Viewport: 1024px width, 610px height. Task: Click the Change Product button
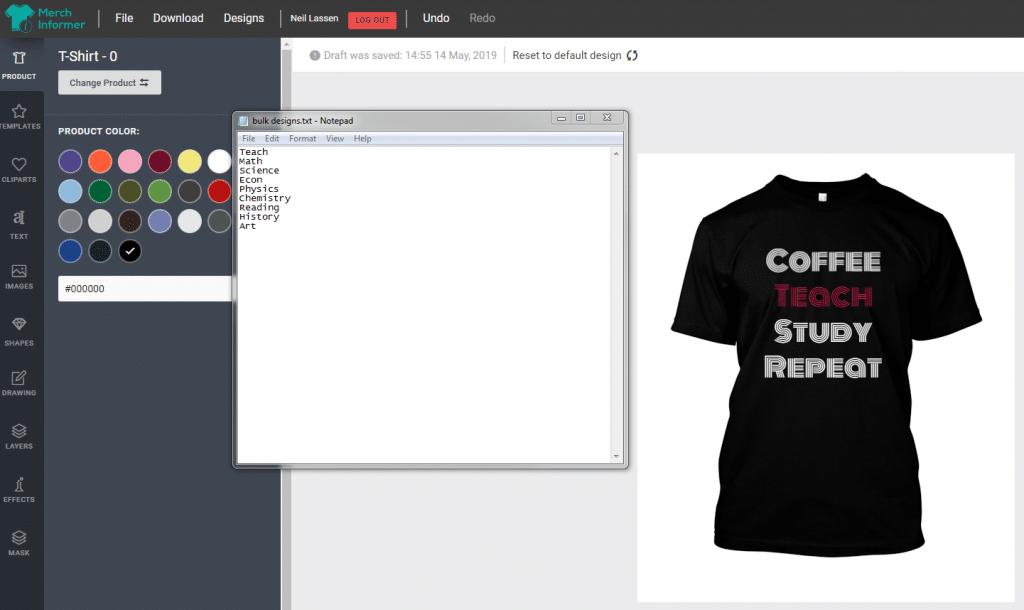coord(110,83)
